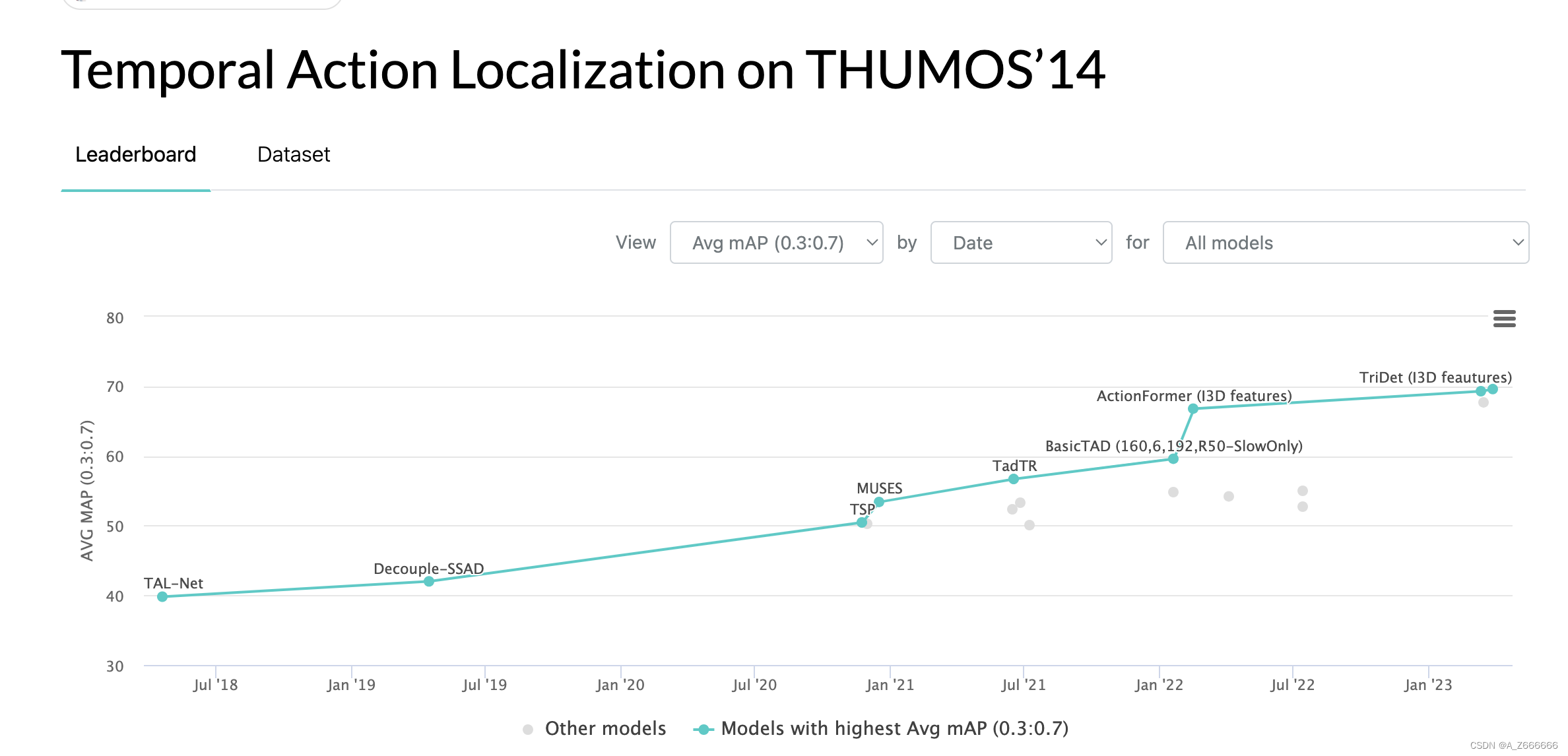Click the 30 y-axis value
The width and height of the screenshot is (1568, 756).
pos(115,666)
